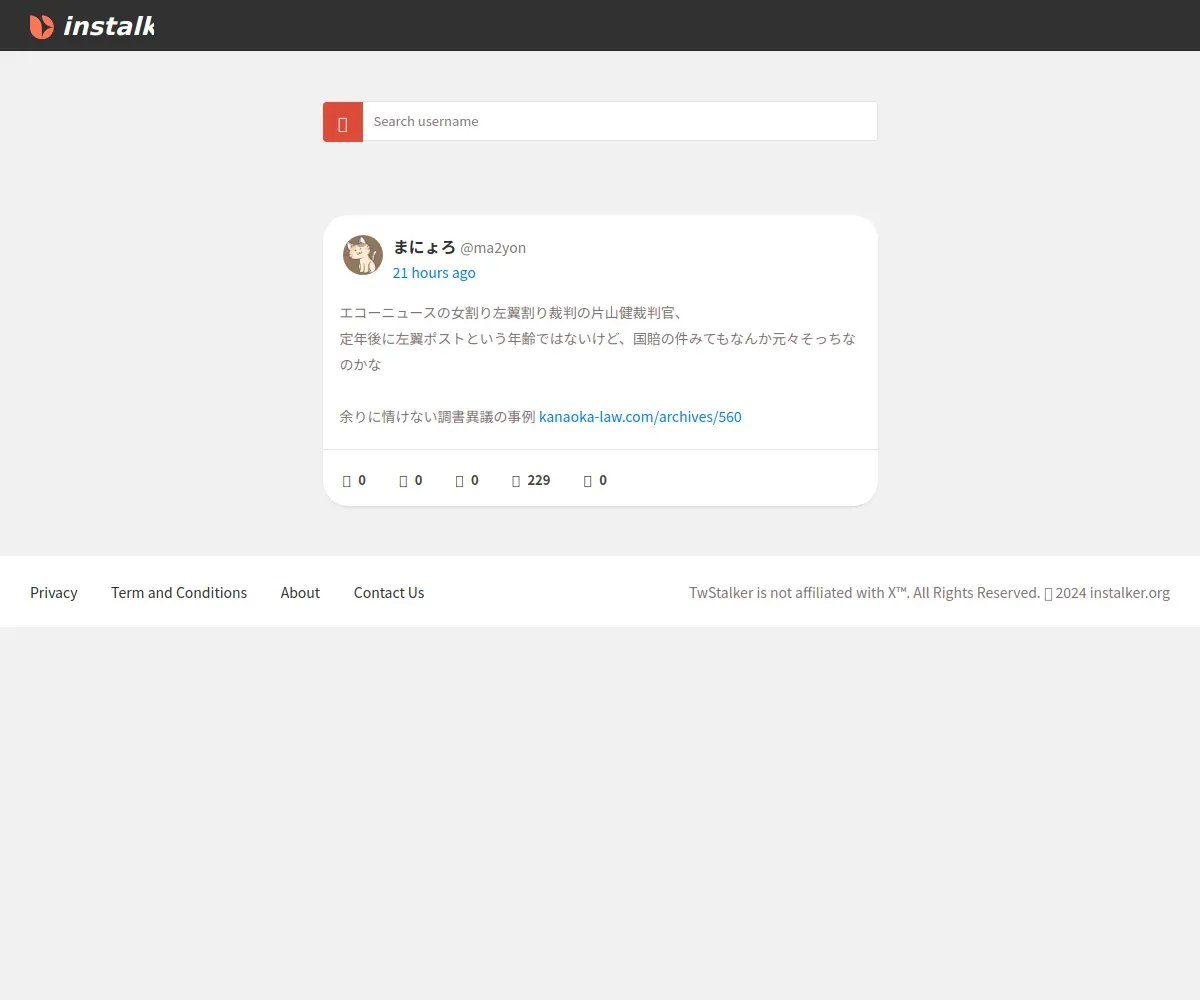Open the まにょろ display name
Image resolution: width=1200 pixels, height=1000 pixels.
424,247
